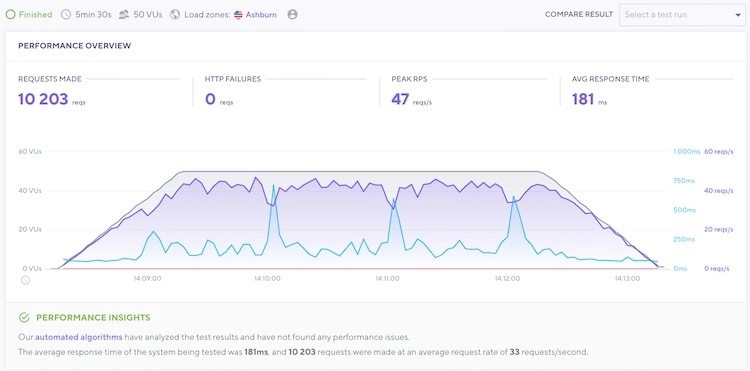Click the clock icon beside 5min 30s
Screen dimensions: 750x371
click(x=66, y=14)
